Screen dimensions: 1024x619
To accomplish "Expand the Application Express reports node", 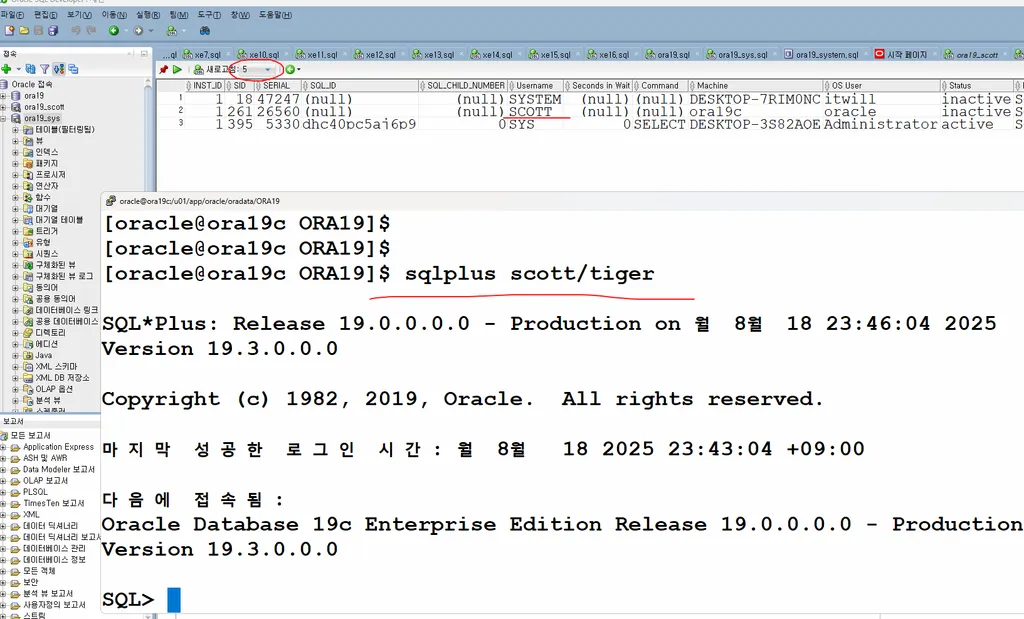I will [x=3, y=447].
